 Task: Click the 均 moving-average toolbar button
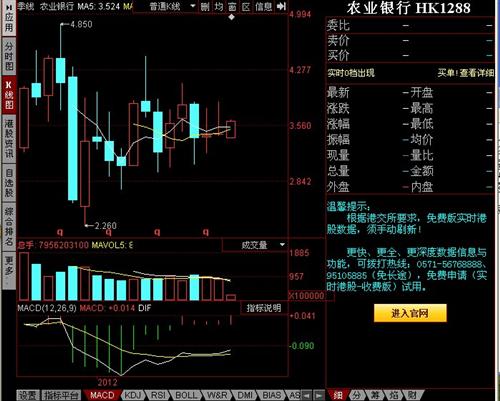click(x=219, y=6)
